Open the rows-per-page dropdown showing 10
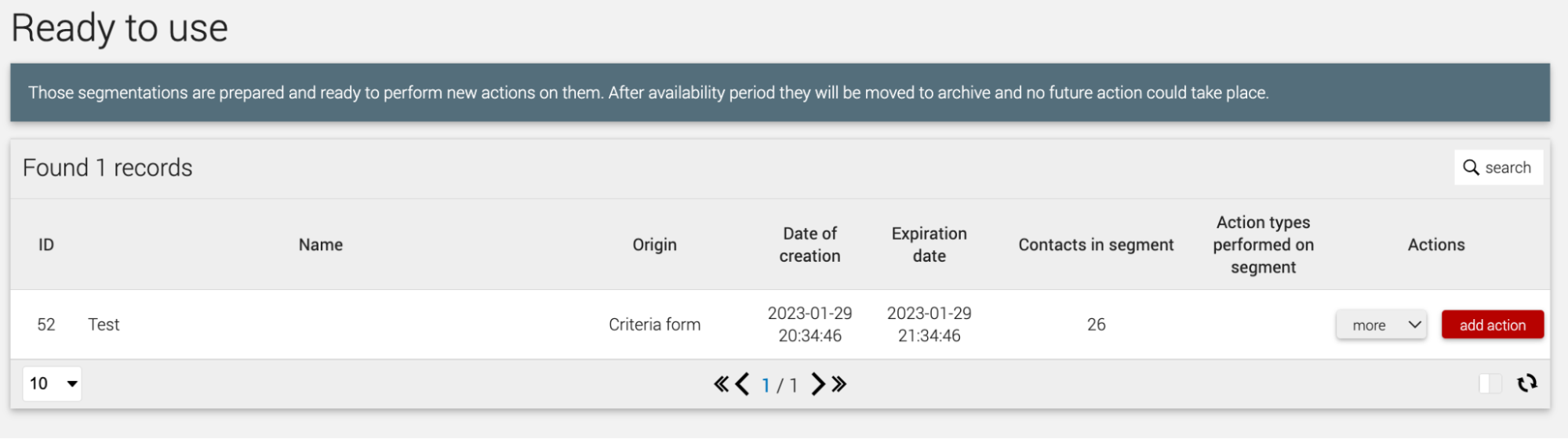This screenshot has width=1568, height=439. 53,383
